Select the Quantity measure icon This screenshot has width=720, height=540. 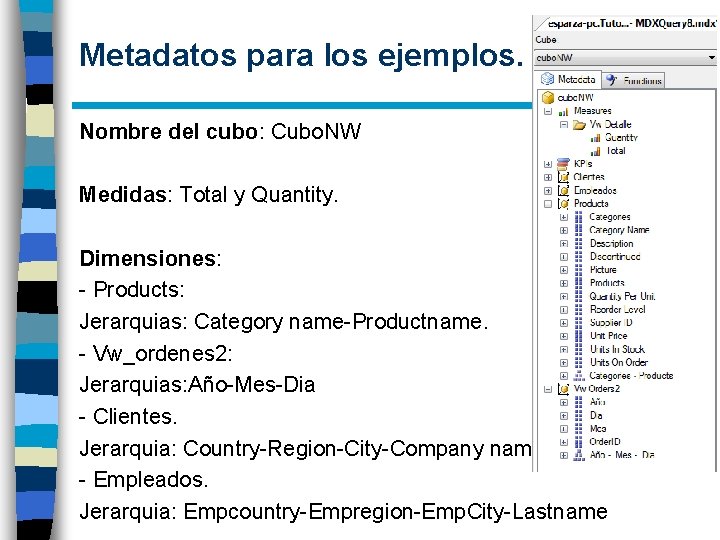[596, 138]
